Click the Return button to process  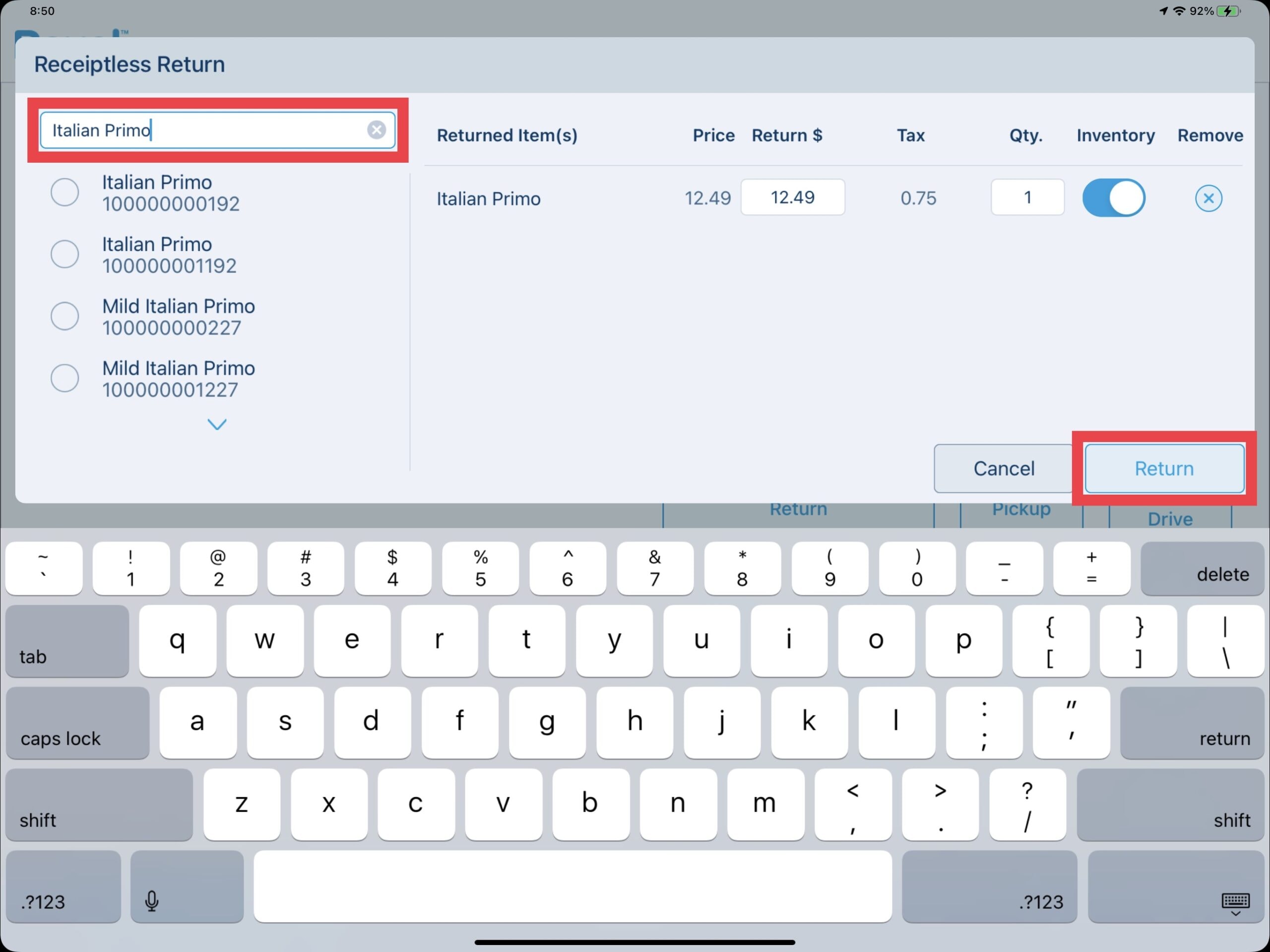point(1163,468)
